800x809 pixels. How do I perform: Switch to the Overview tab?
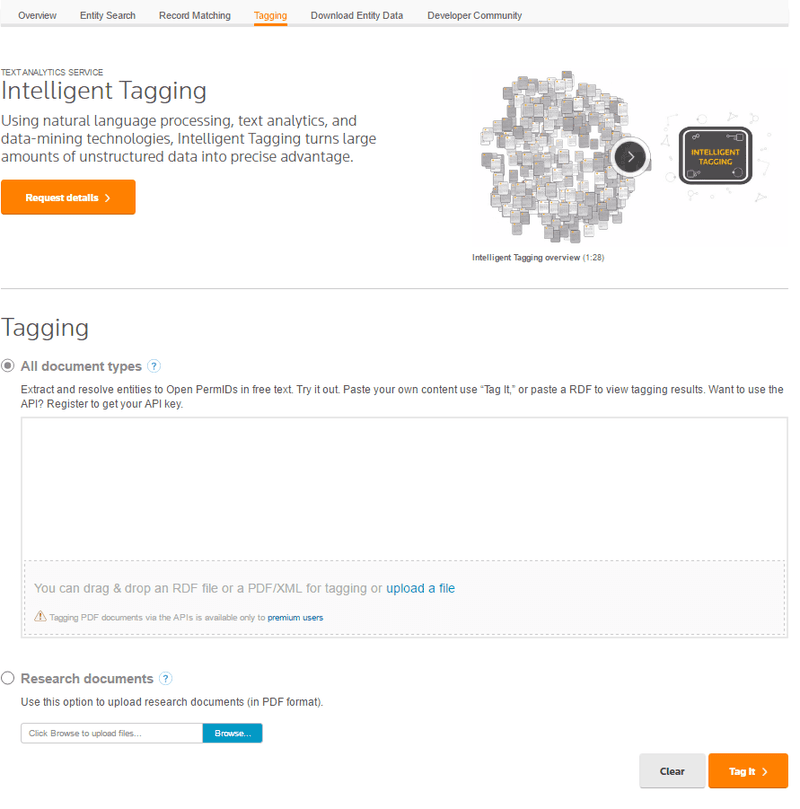pyautogui.click(x=37, y=15)
